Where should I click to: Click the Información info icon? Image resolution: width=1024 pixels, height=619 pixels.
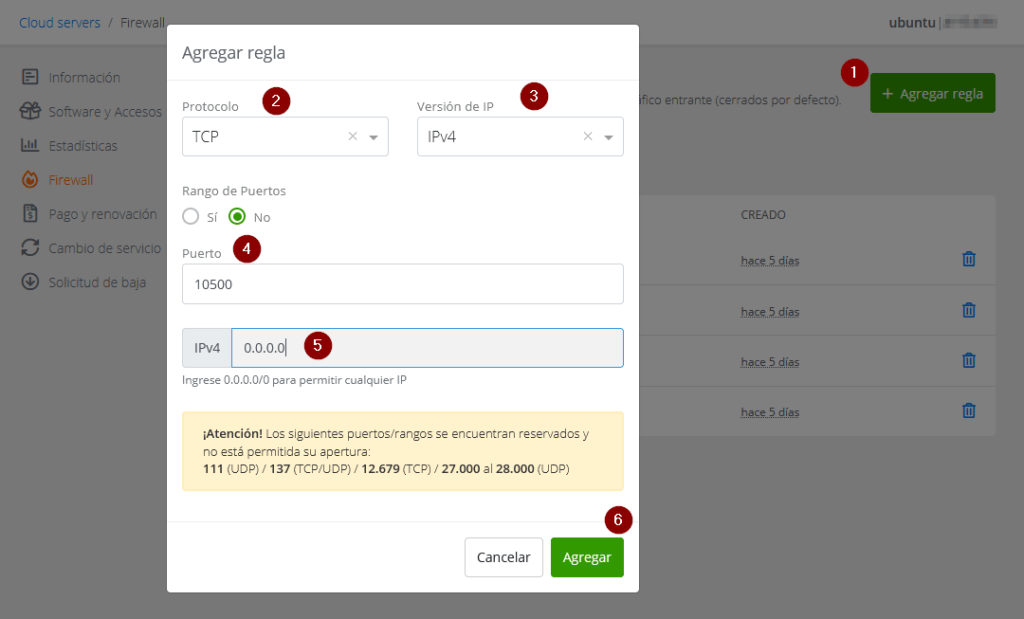pos(31,77)
